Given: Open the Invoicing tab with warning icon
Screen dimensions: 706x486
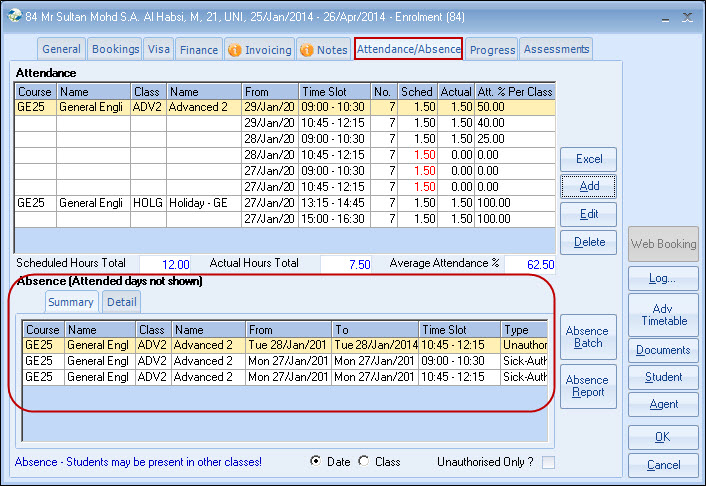Looking at the screenshot, I should [x=259, y=49].
